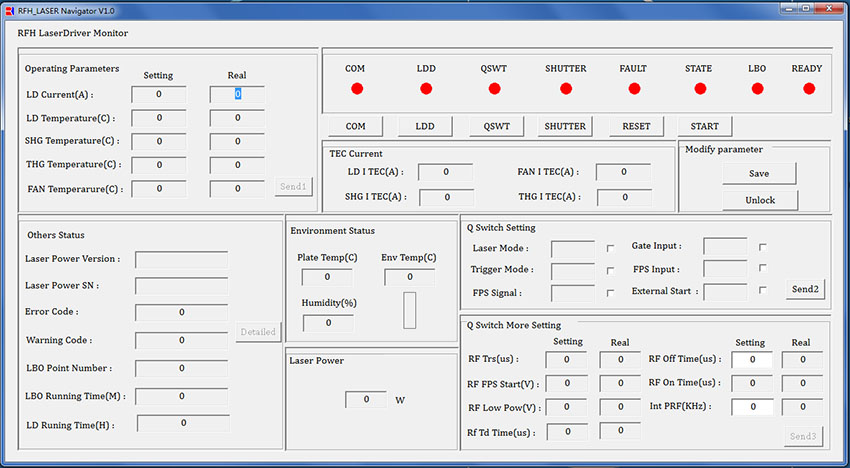Click the LDD button

425,126
